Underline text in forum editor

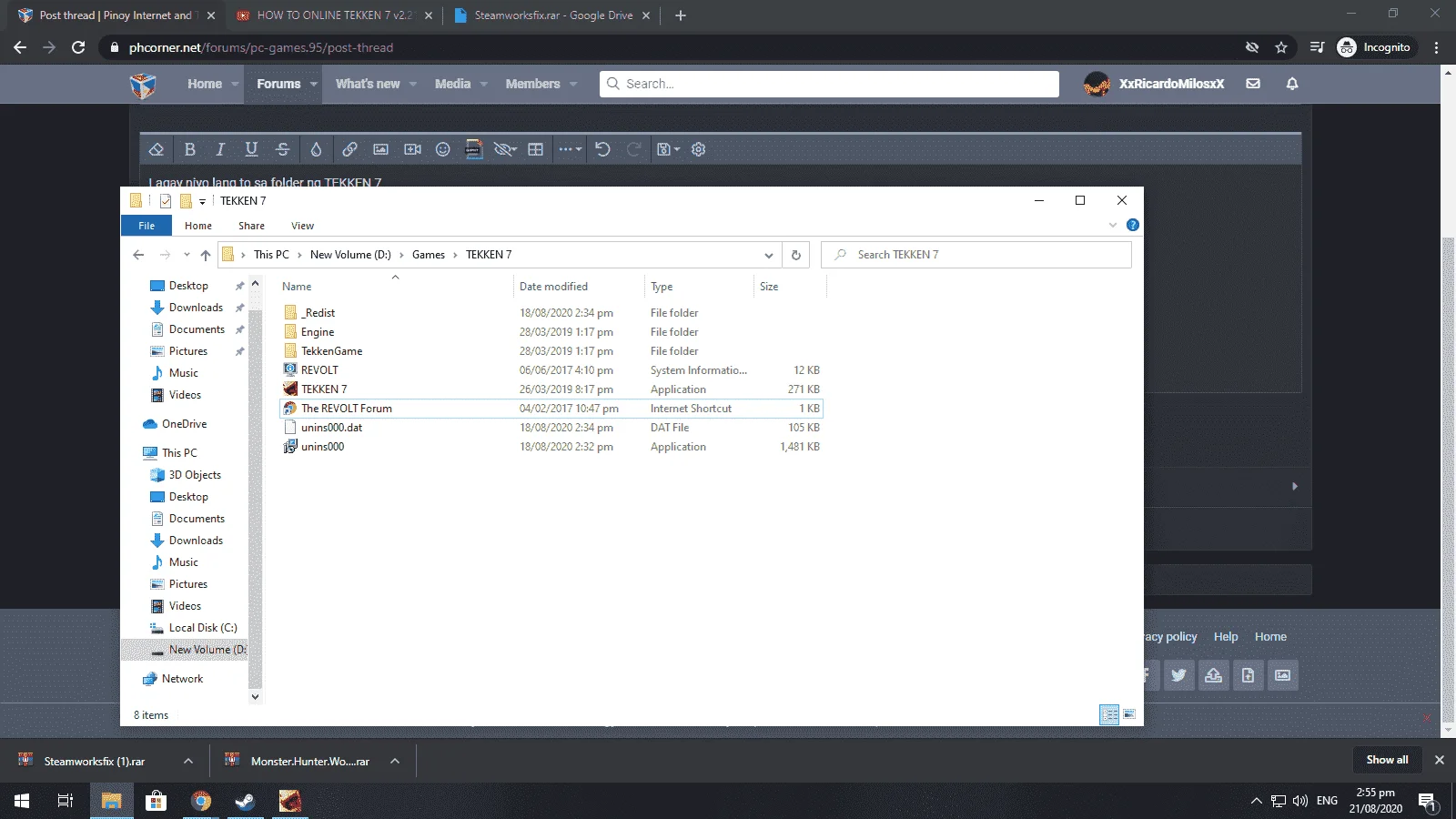click(x=251, y=149)
